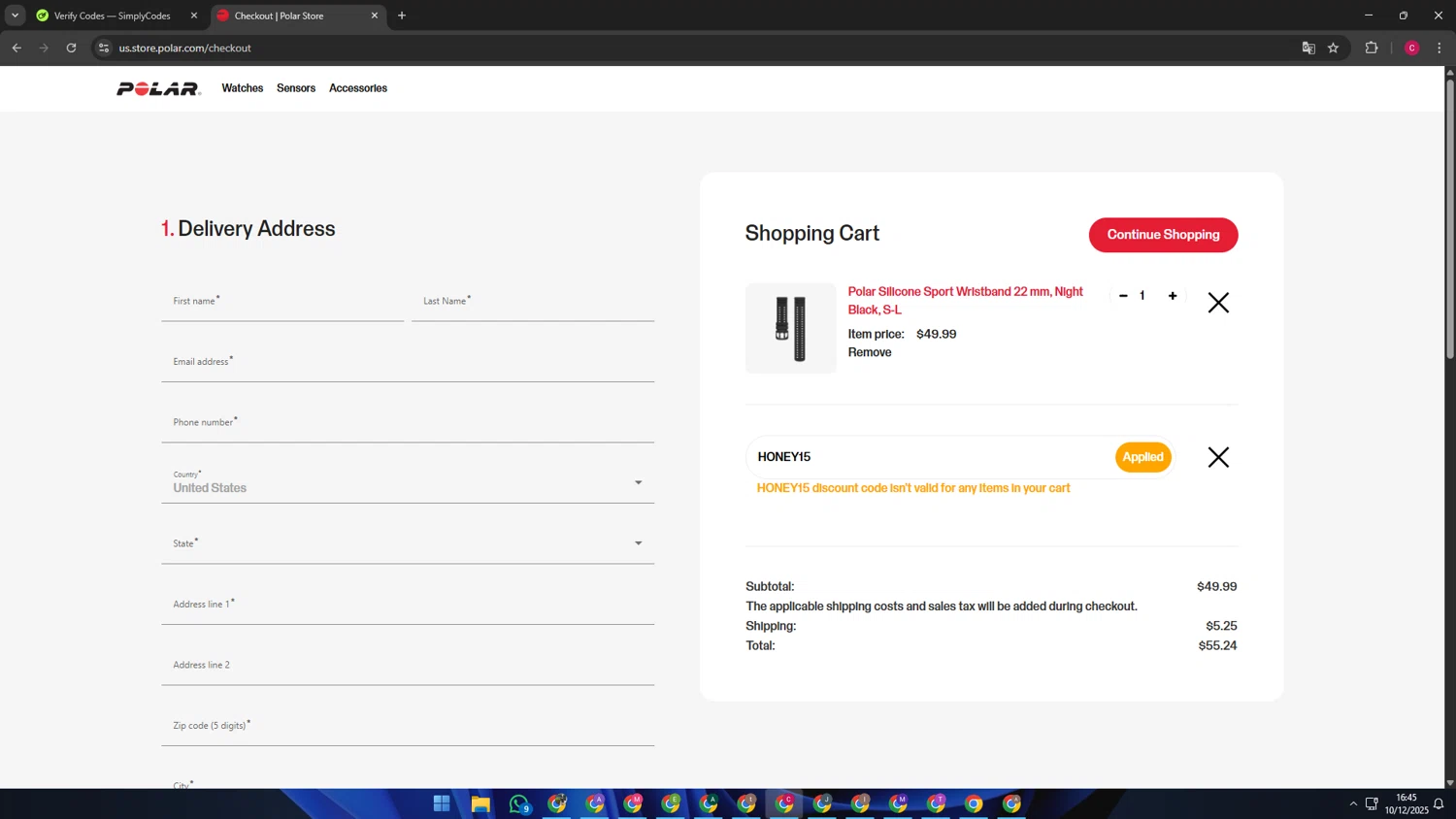
Task: Open a new browser tab
Action: point(402,16)
